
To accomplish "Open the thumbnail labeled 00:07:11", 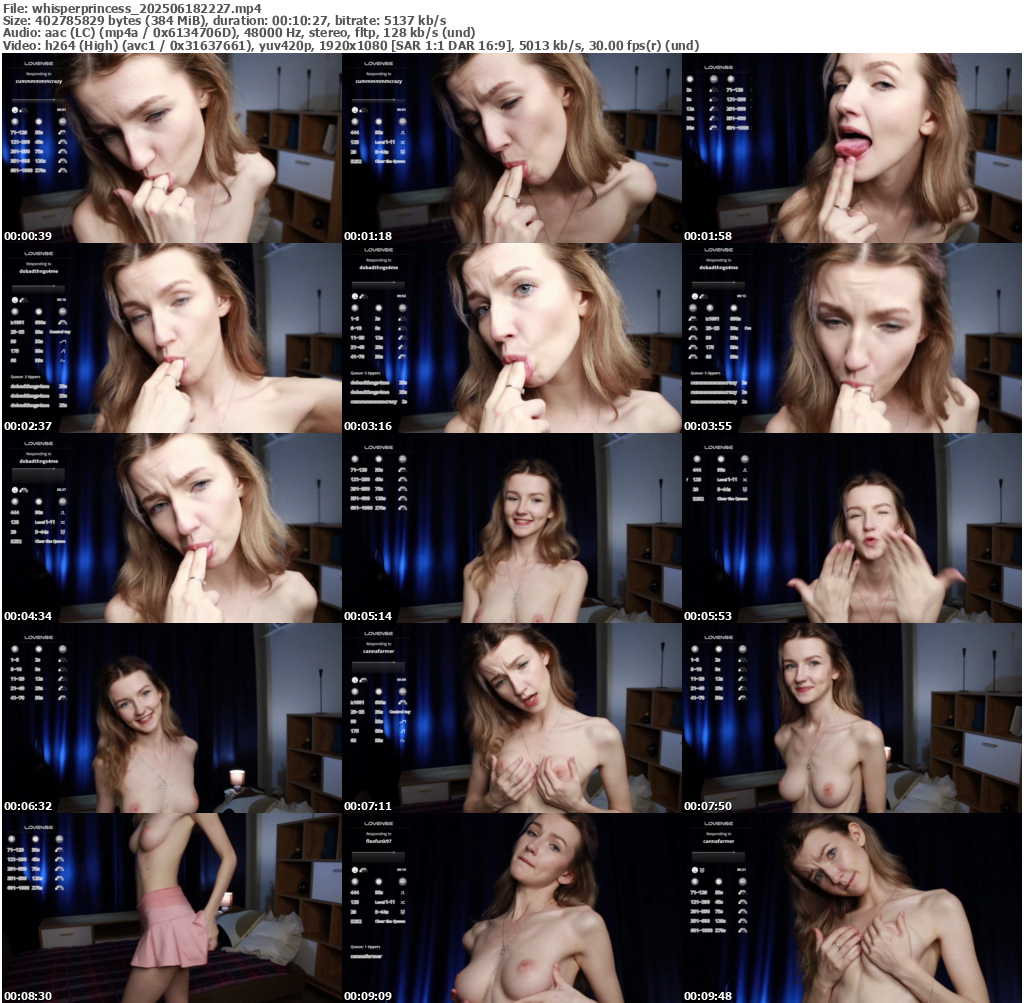I will tap(511, 718).
